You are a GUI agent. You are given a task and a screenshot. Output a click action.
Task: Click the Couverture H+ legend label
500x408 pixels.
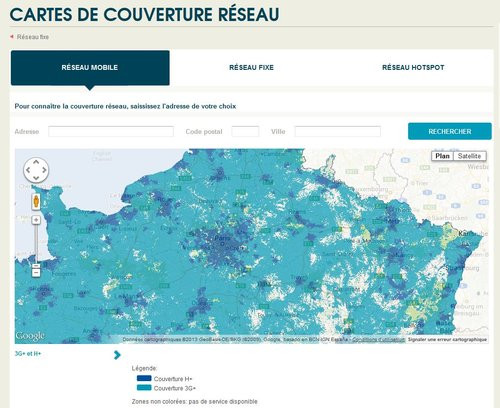click(x=173, y=379)
